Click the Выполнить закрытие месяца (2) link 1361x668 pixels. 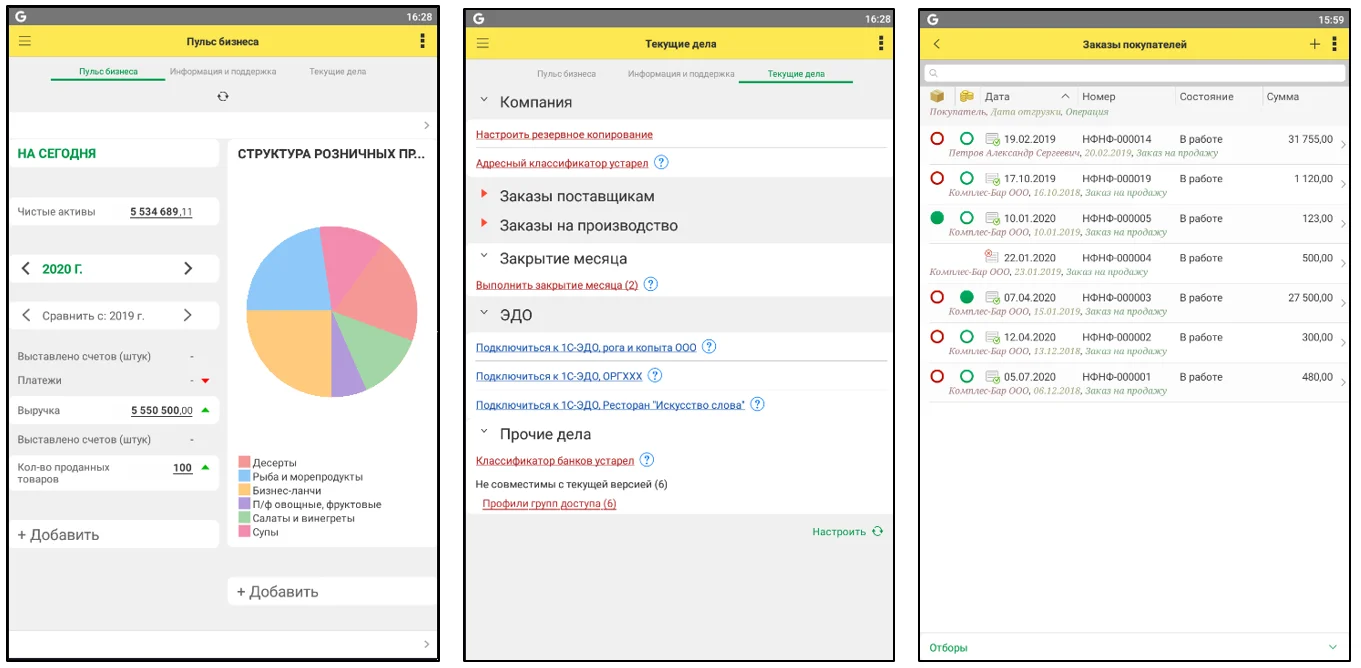click(x=556, y=285)
